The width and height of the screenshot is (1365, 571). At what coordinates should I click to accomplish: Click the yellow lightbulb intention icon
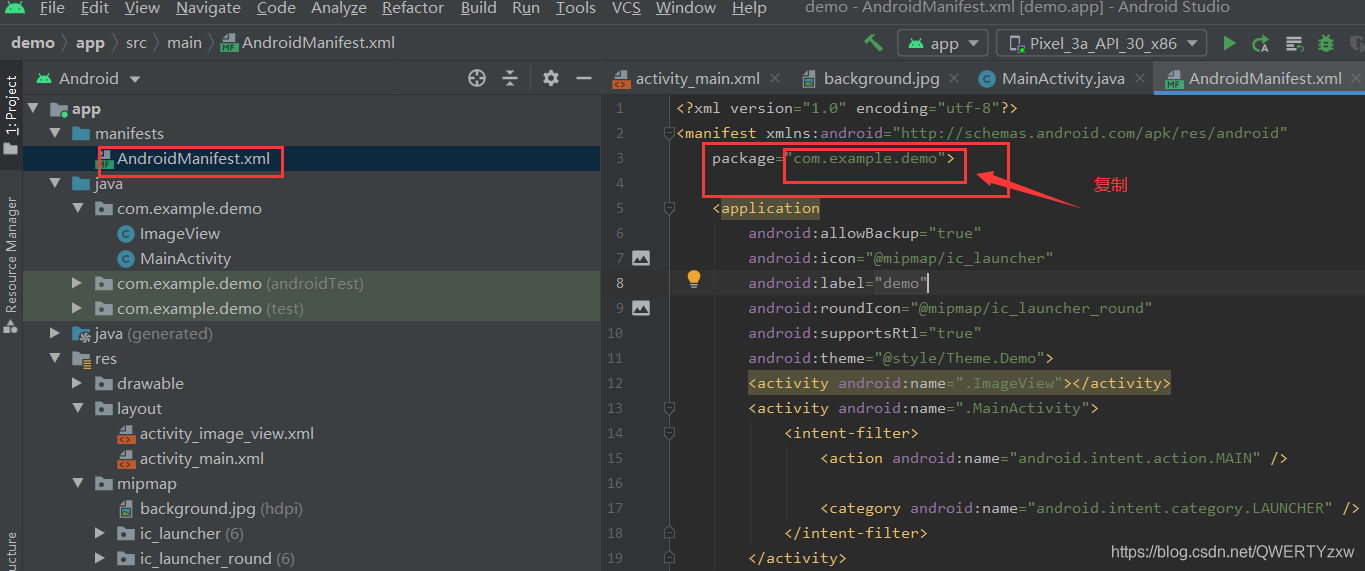pyautogui.click(x=694, y=279)
